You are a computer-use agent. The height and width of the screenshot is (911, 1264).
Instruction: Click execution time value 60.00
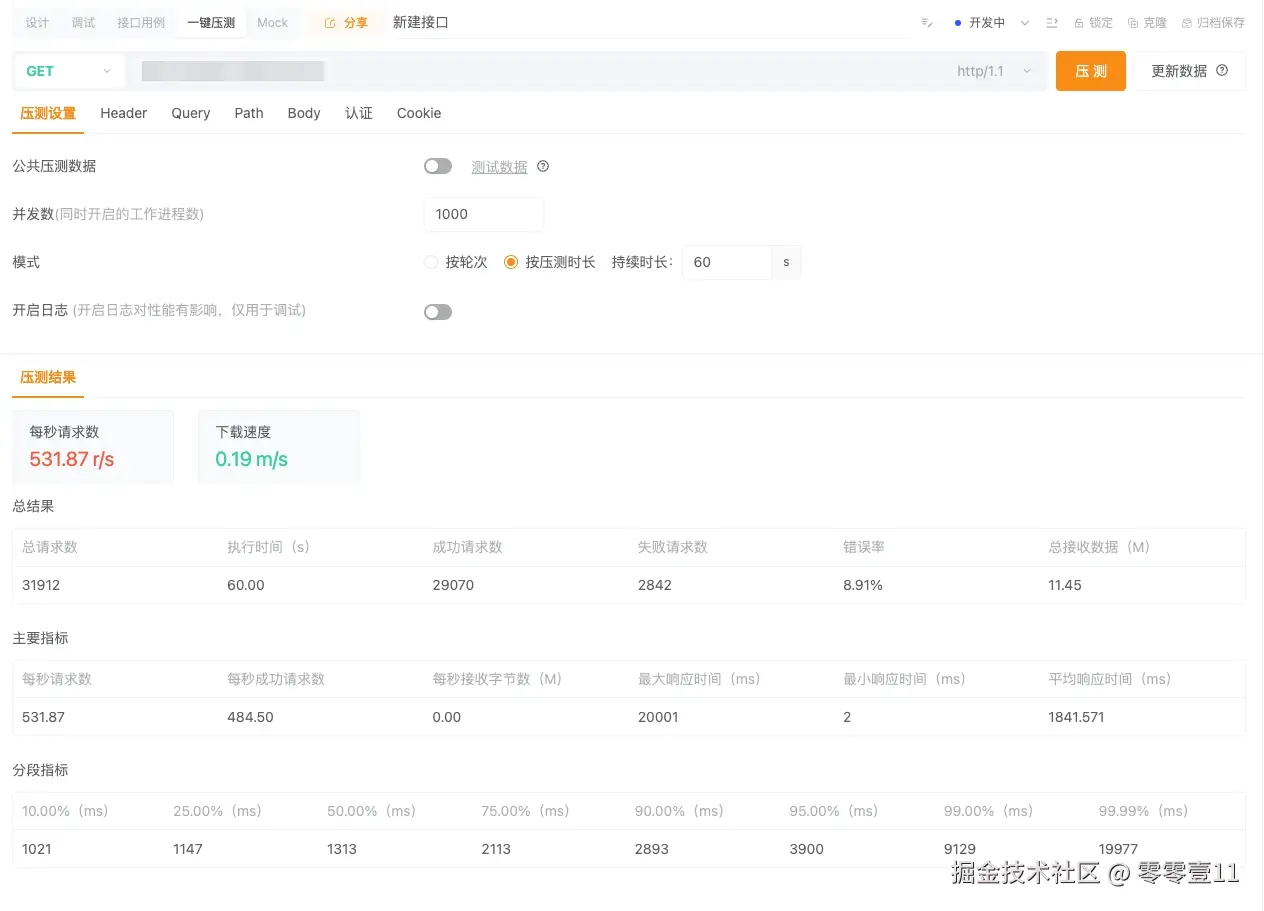coord(246,585)
